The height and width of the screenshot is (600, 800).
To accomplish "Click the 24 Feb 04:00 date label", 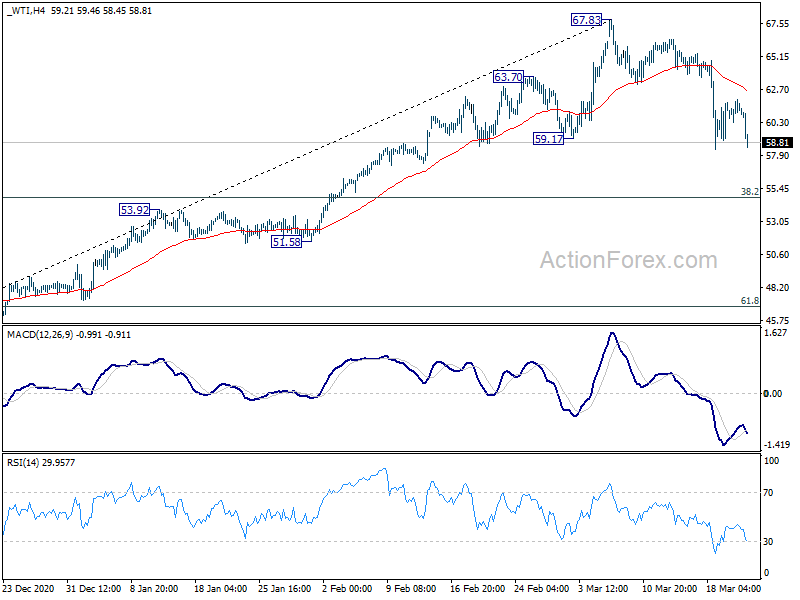I will (541, 588).
